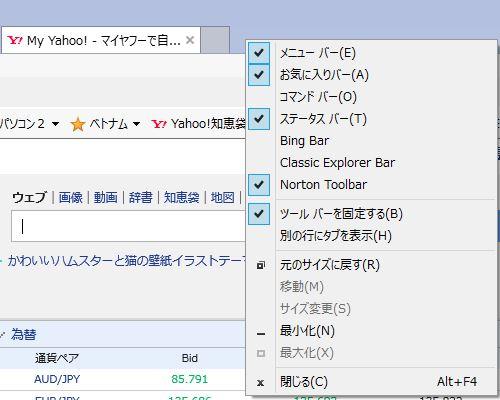
Task: Click the Yahoo icon beside Yahoo!知恵袋
Action: [x=159, y=124]
